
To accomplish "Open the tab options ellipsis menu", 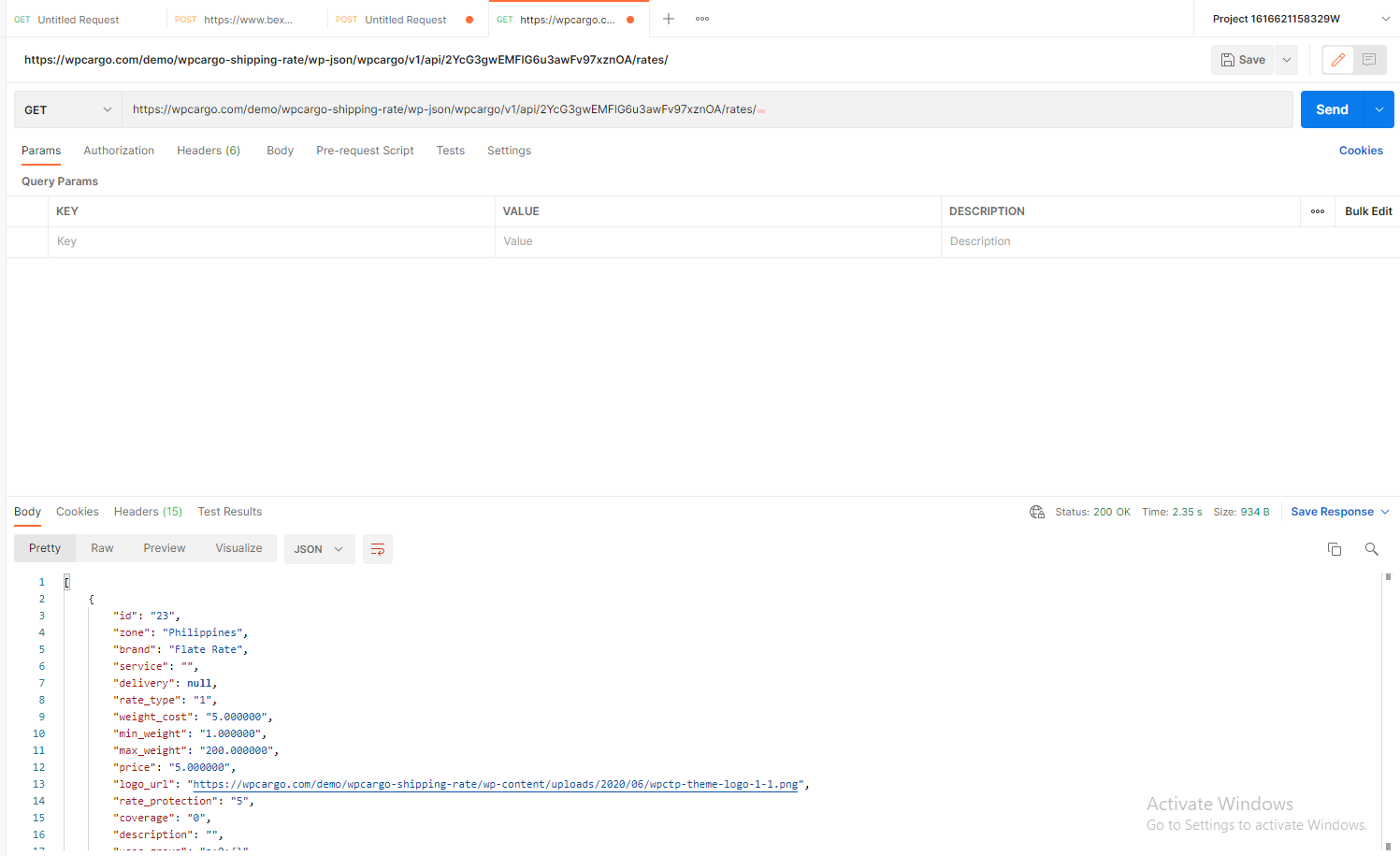I will tap(702, 19).
